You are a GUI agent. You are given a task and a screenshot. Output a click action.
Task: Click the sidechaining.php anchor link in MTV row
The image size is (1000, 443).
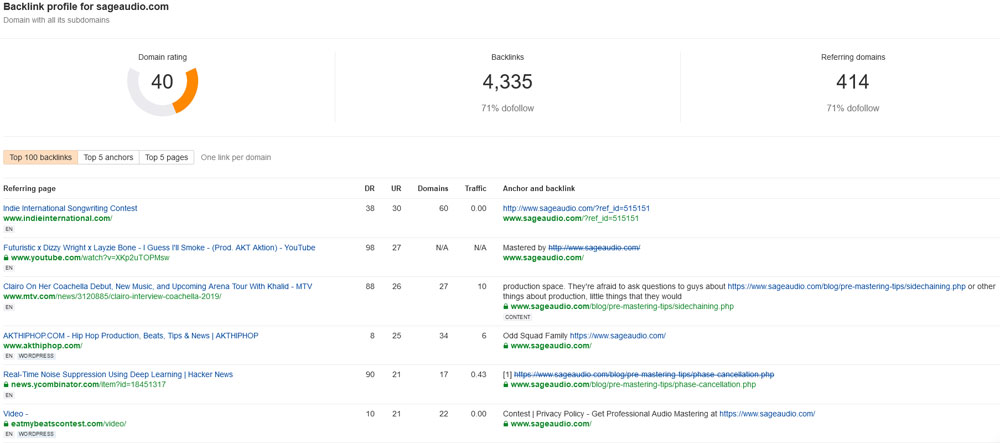tap(847, 287)
